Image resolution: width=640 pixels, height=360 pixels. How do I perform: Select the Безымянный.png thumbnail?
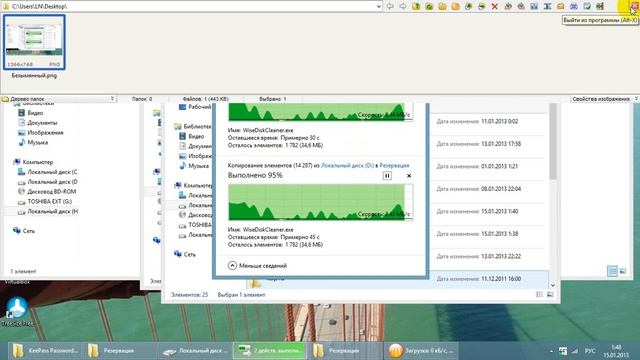click(x=34, y=42)
